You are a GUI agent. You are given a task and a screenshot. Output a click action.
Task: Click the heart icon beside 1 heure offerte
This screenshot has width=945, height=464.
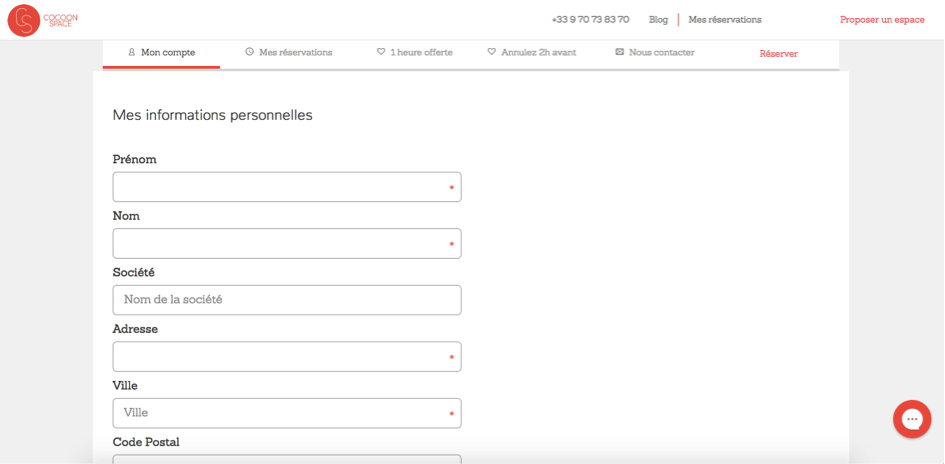point(381,52)
